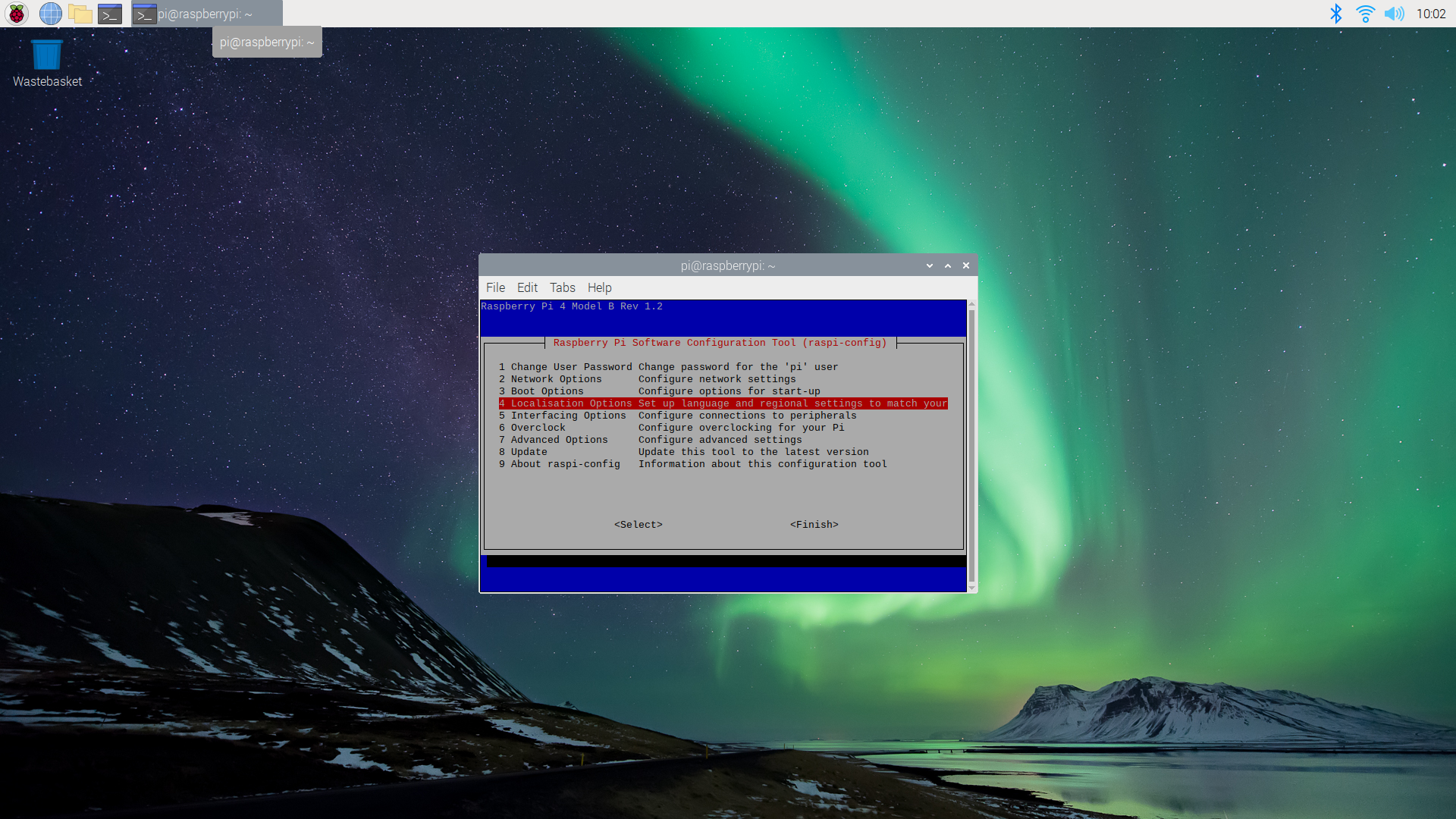Viewport: 1456px width, 819px height.
Task: Click the 10:02 clock in panel
Action: click(x=1431, y=14)
